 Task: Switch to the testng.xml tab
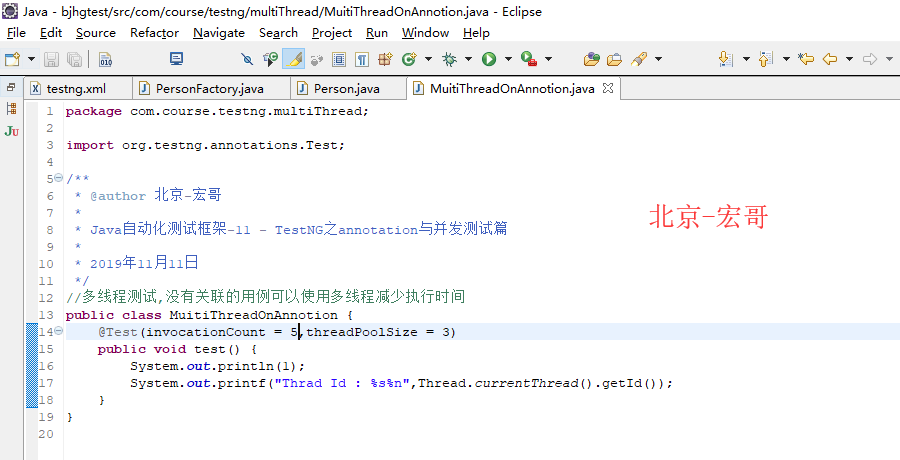tap(79, 88)
